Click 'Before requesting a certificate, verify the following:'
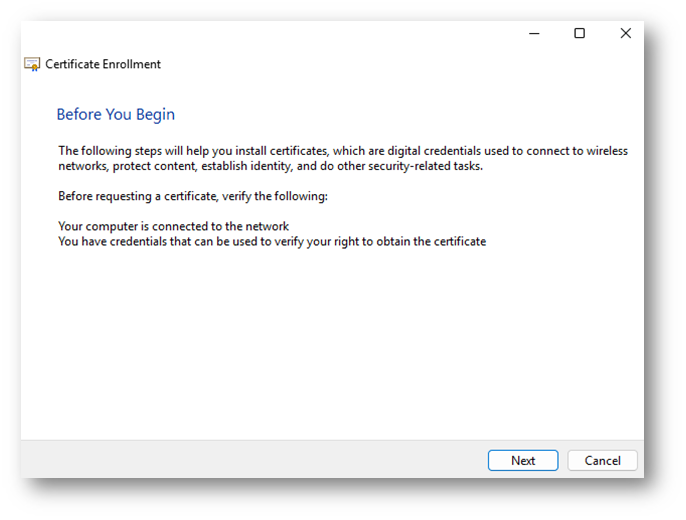The width and height of the screenshot is (686, 520). point(193,196)
